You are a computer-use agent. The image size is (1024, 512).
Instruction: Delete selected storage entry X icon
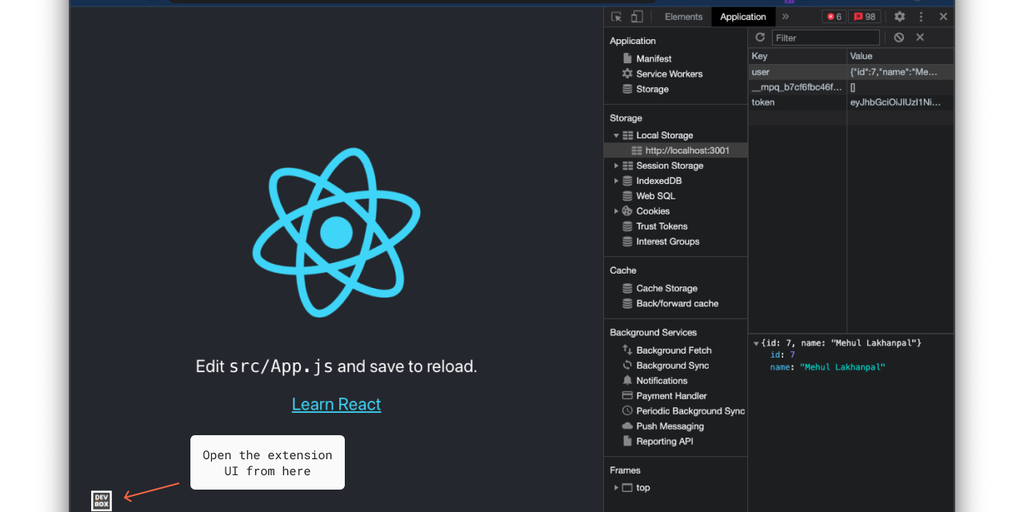coord(920,37)
